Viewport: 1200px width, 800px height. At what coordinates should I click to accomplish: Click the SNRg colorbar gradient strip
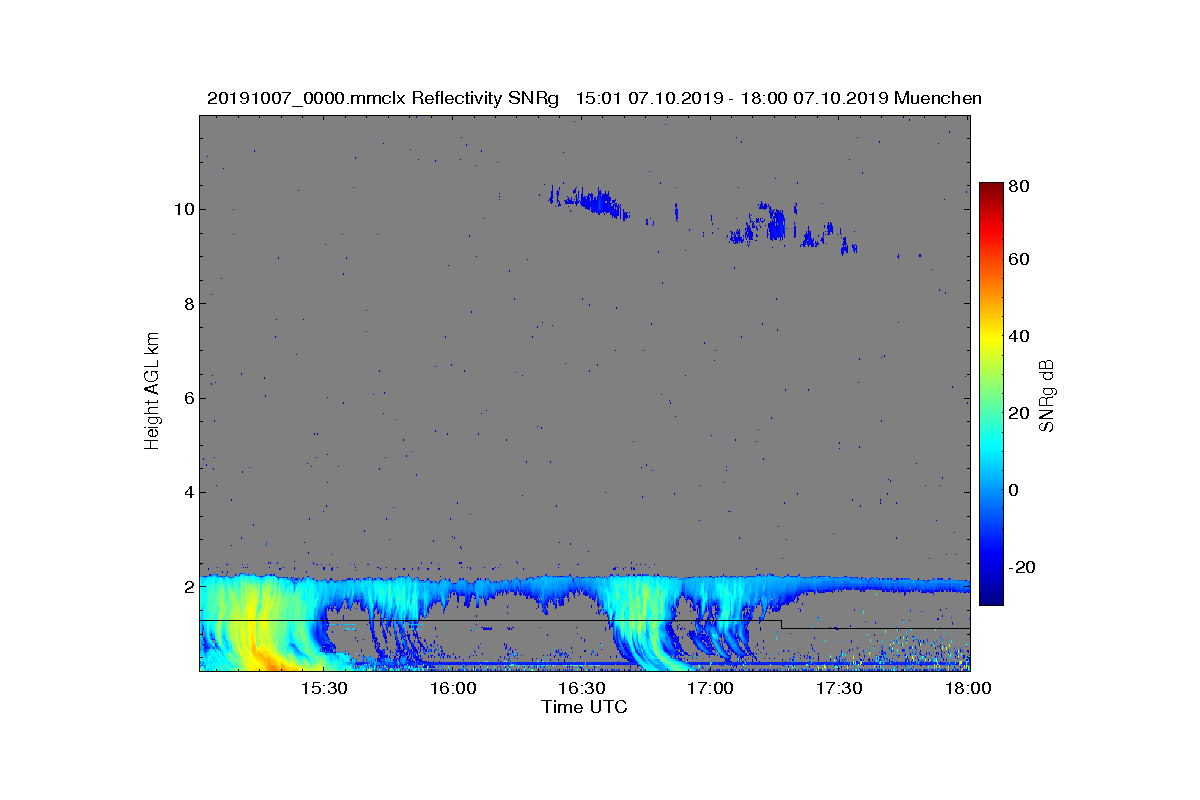(x=990, y=394)
